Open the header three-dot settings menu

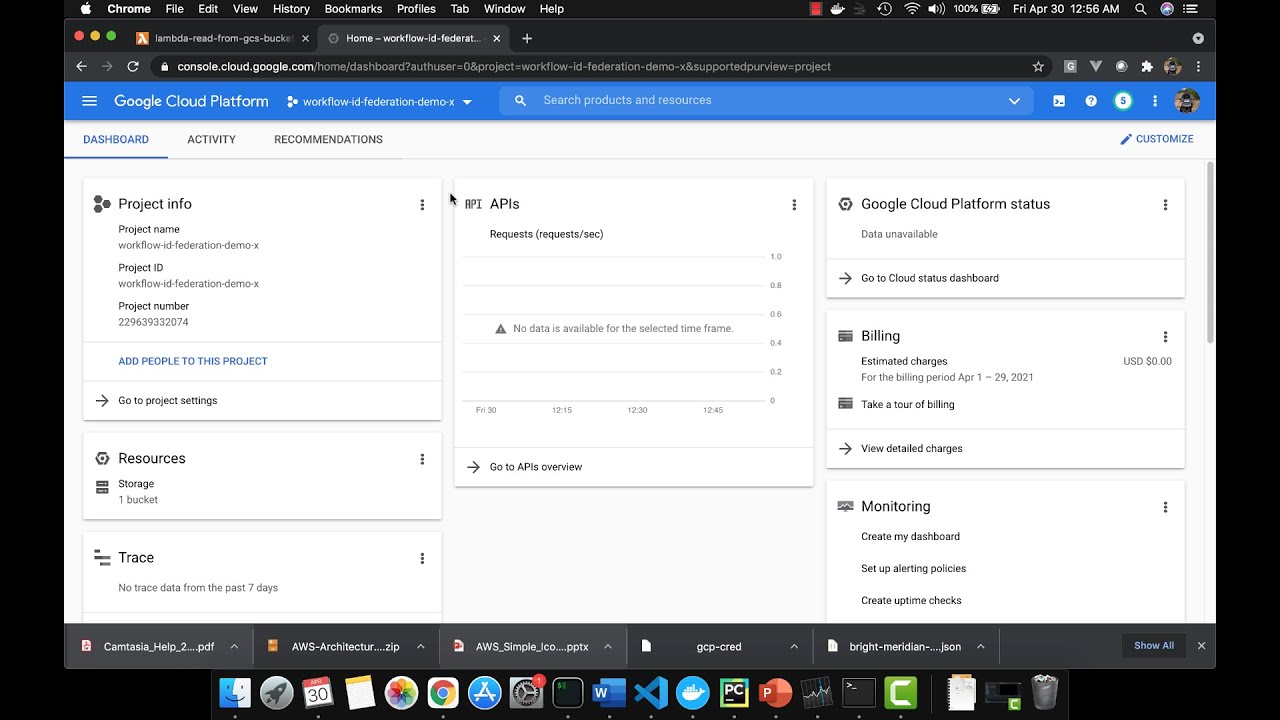(1155, 101)
